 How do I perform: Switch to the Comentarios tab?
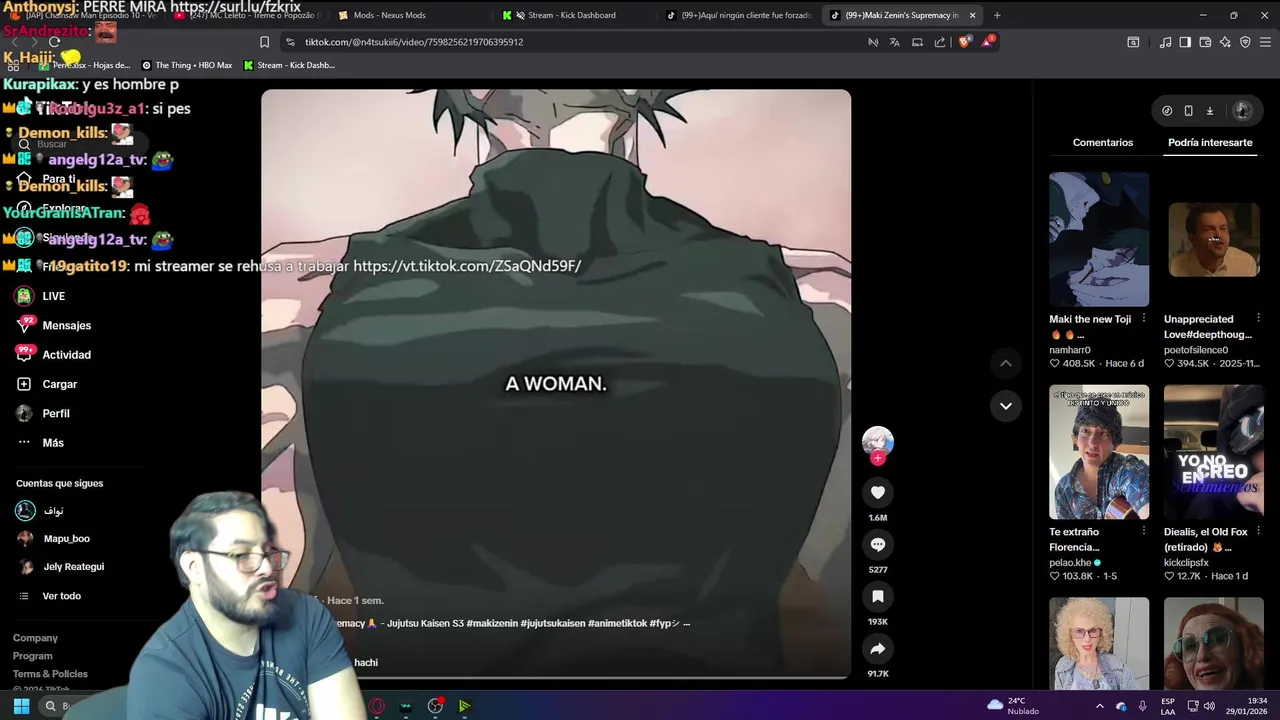point(1103,142)
